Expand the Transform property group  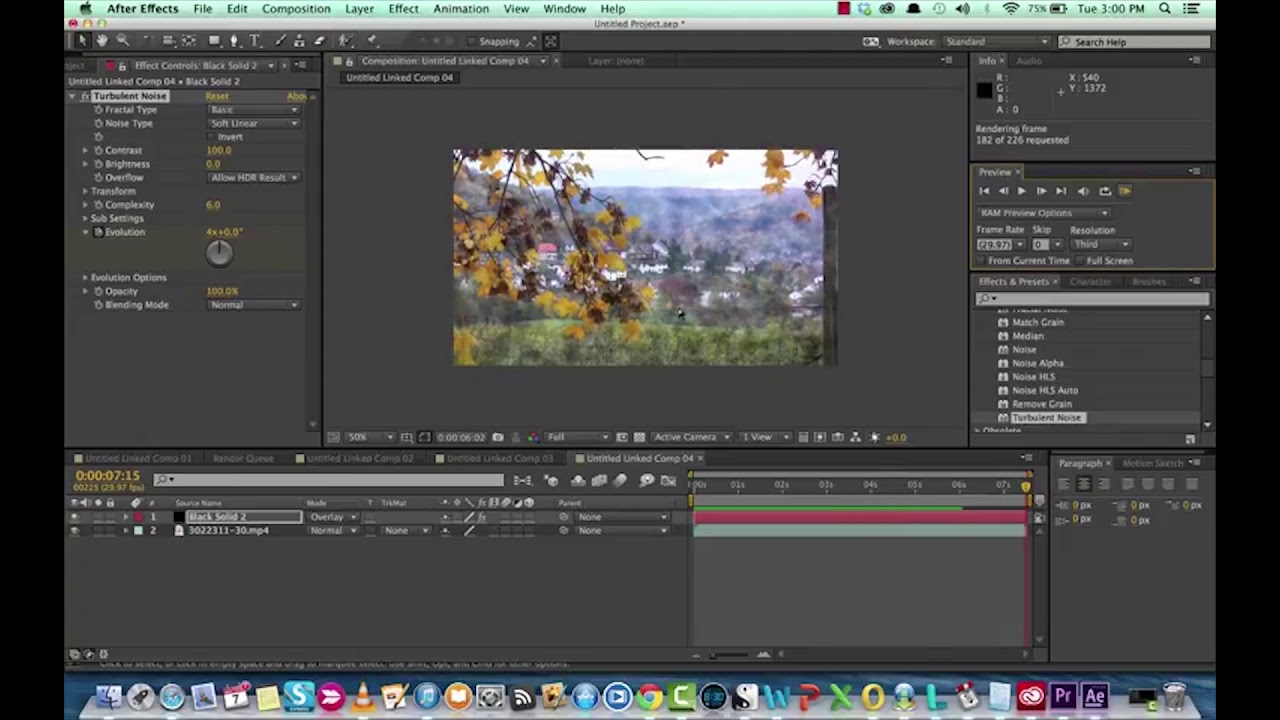coord(86,191)
